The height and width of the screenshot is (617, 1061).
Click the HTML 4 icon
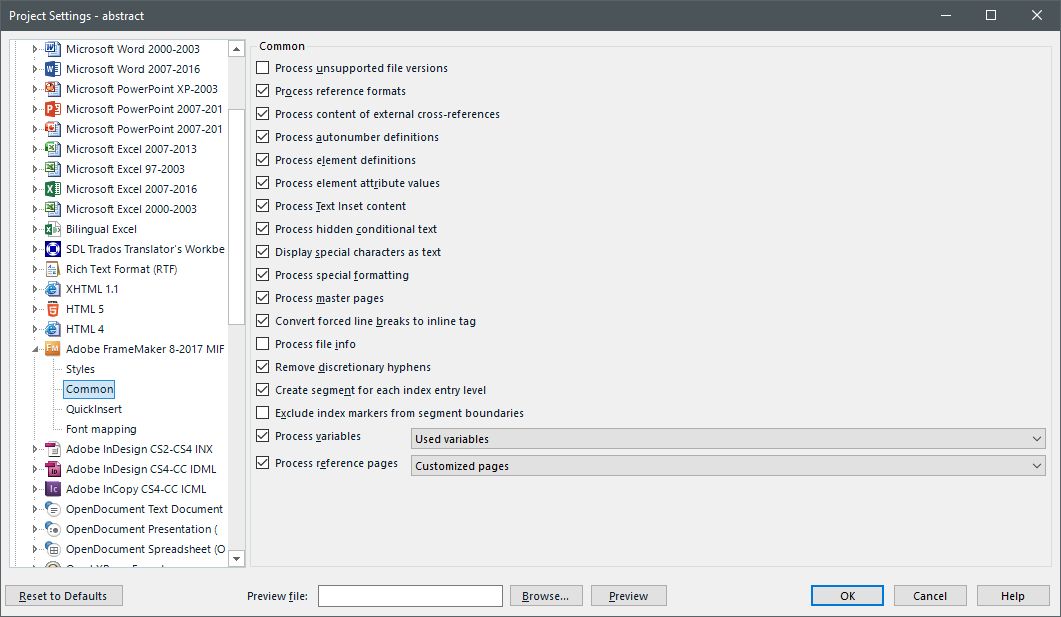[53, 329]
